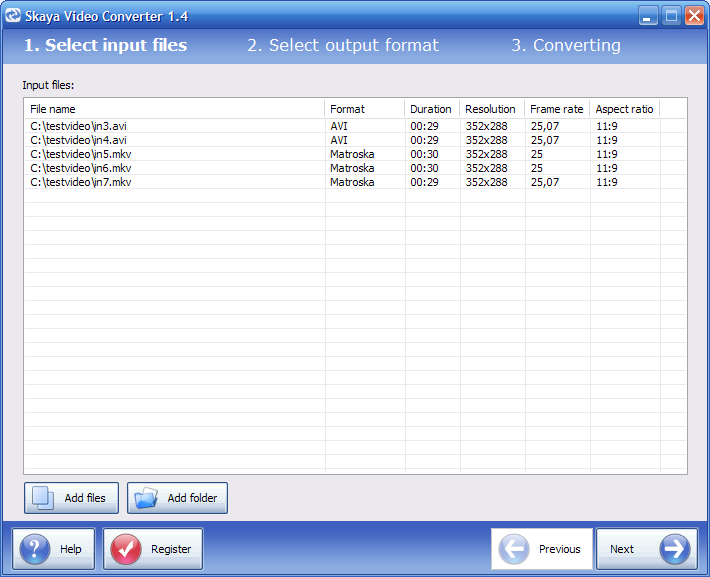Viewport: 710px width, 577px height.
Task: Close the Skaya Video Converter window
Action: point(694,16)
